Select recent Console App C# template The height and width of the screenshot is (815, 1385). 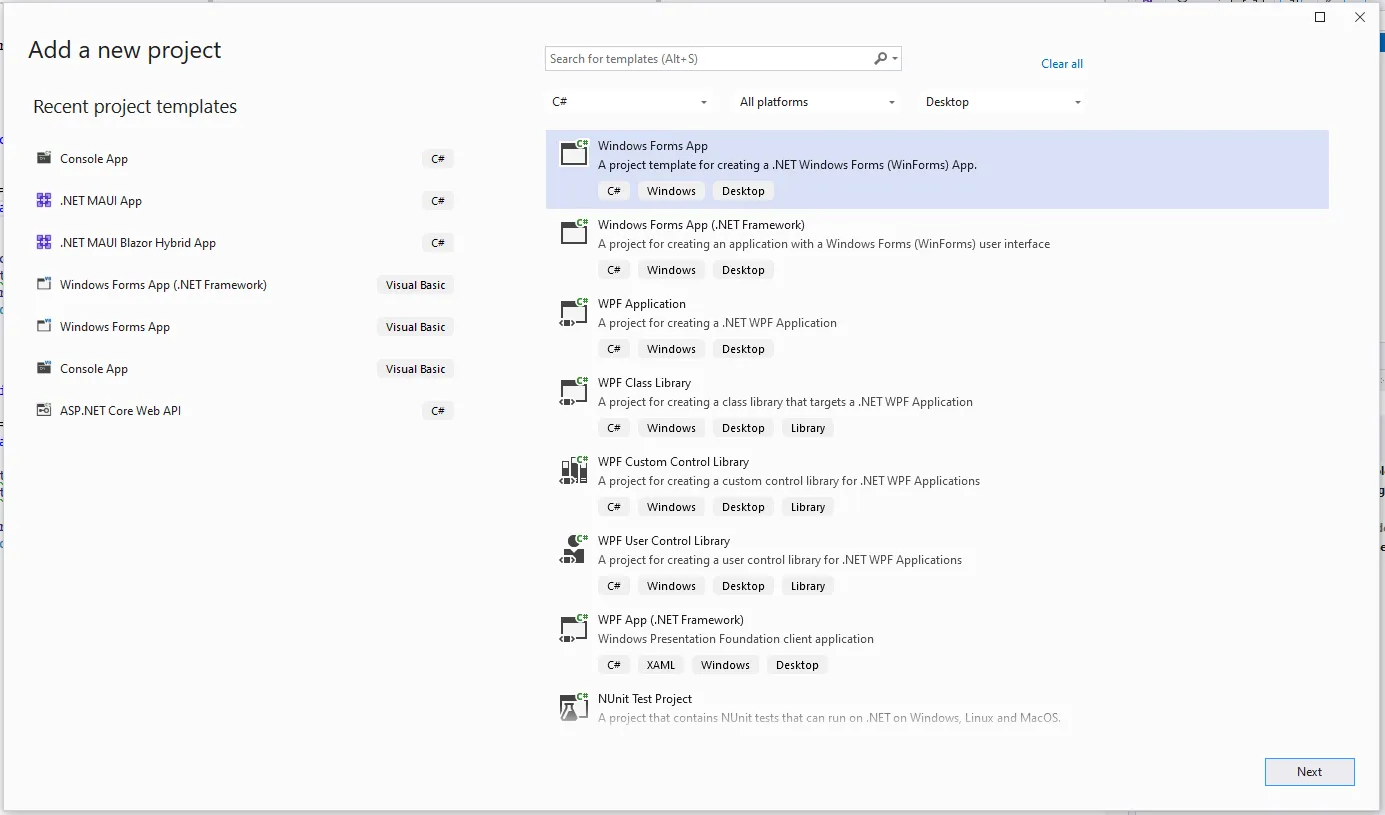coord(94,159)
